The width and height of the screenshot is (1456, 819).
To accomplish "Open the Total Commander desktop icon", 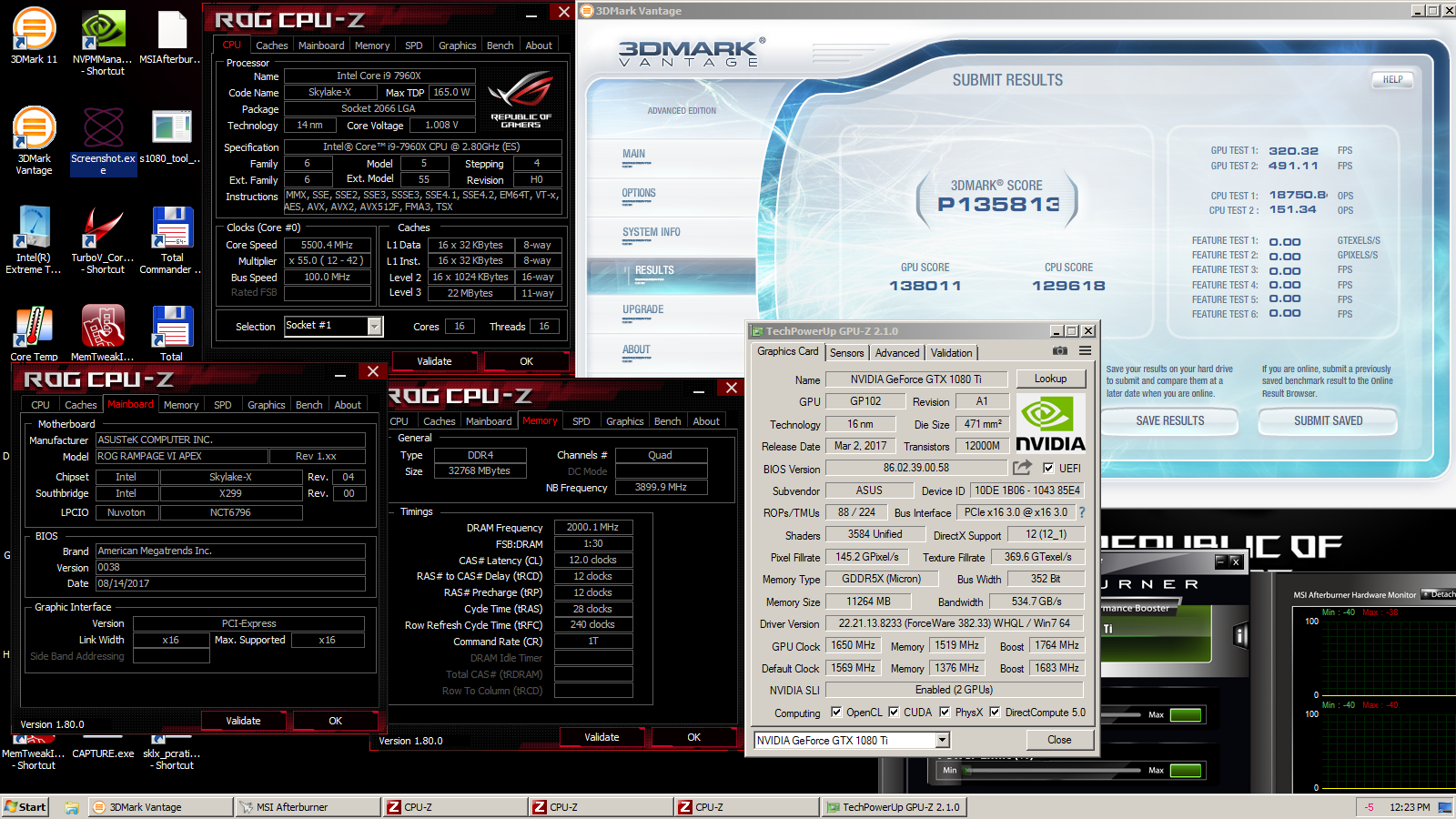I will click(170, 239).
